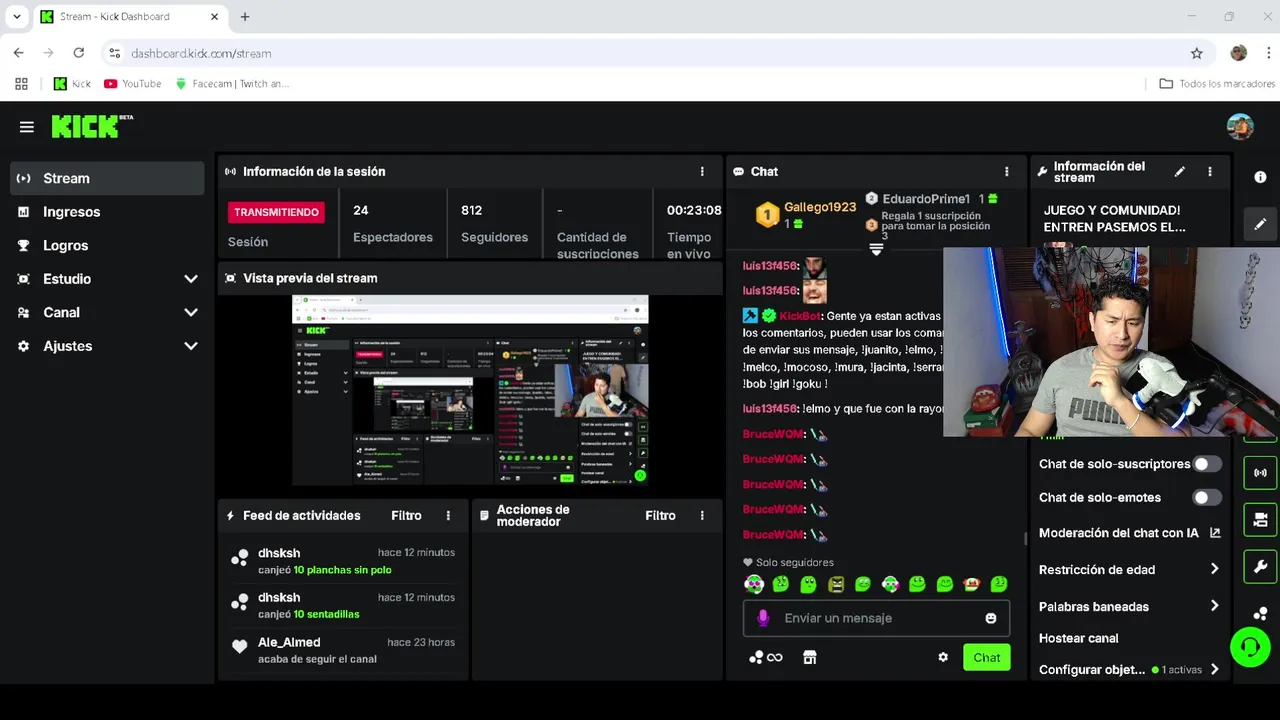Open the green headset support button
Viewport: 1280px width, 720px height.
pos(1249,647)
